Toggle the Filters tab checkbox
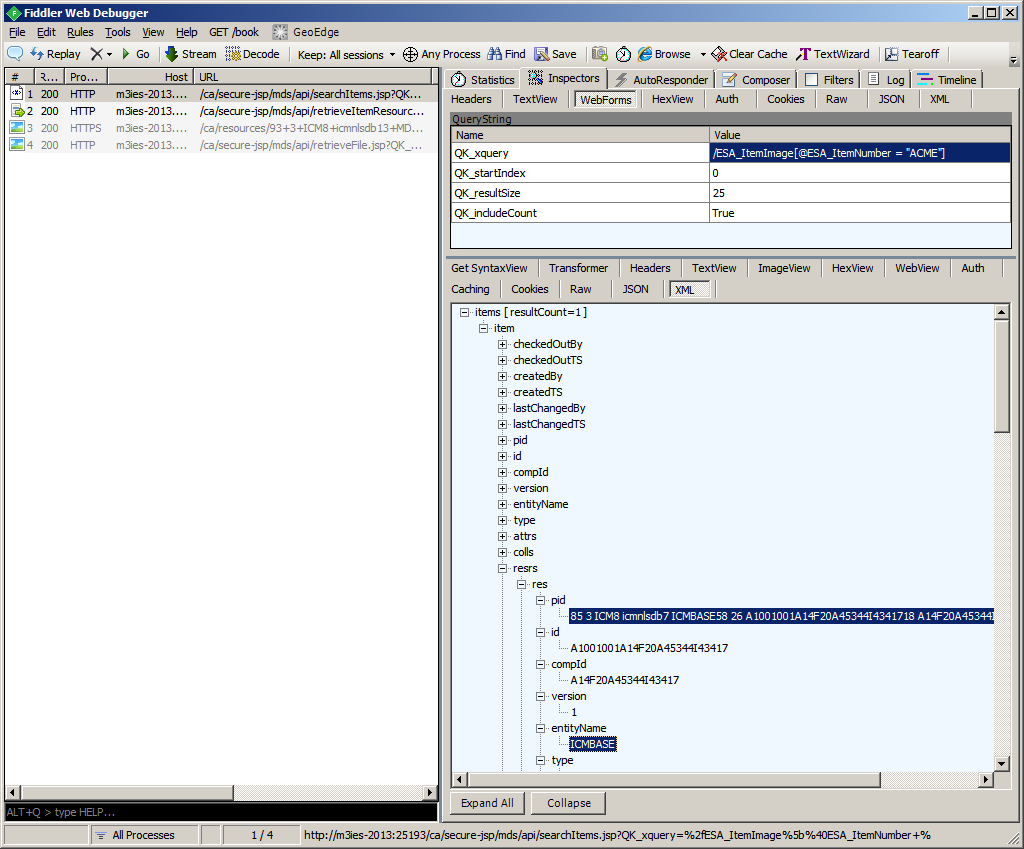The width and height of the screenshot is (1024, 849). point(811,80)
